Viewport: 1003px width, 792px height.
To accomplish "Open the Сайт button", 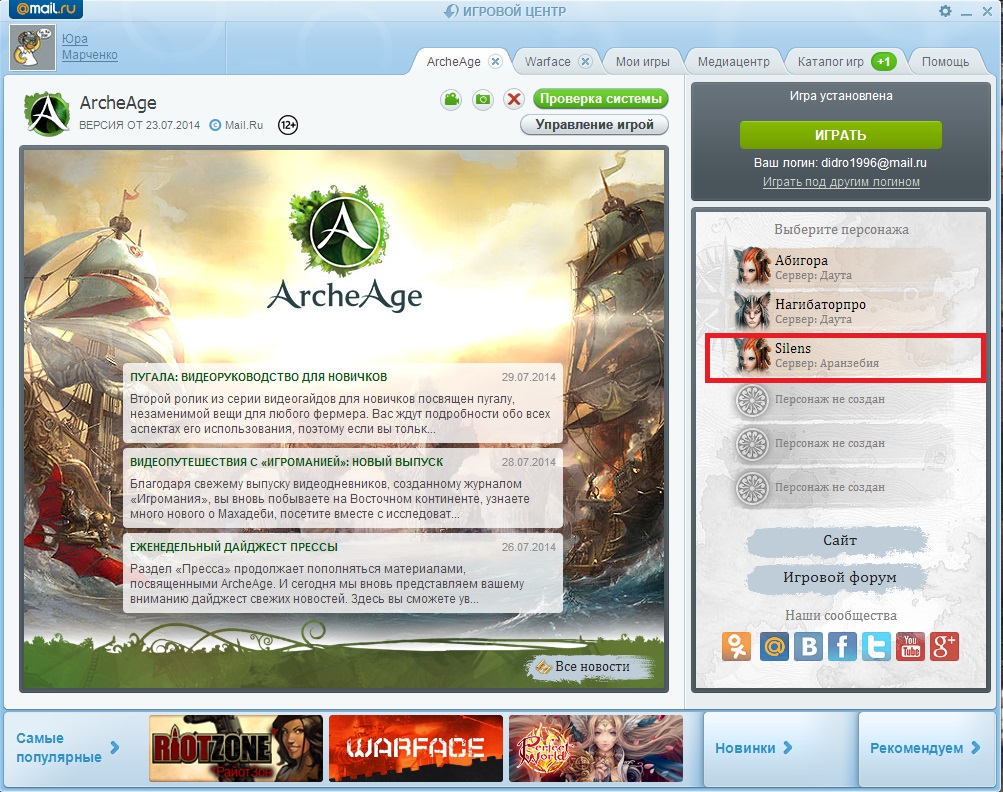I will 839,541.
